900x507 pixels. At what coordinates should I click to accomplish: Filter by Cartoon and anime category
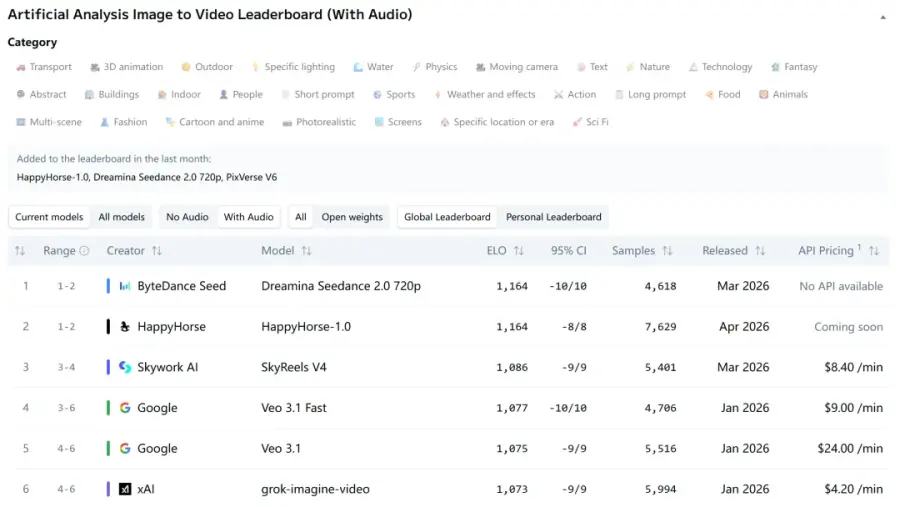[x=215, y=122]
